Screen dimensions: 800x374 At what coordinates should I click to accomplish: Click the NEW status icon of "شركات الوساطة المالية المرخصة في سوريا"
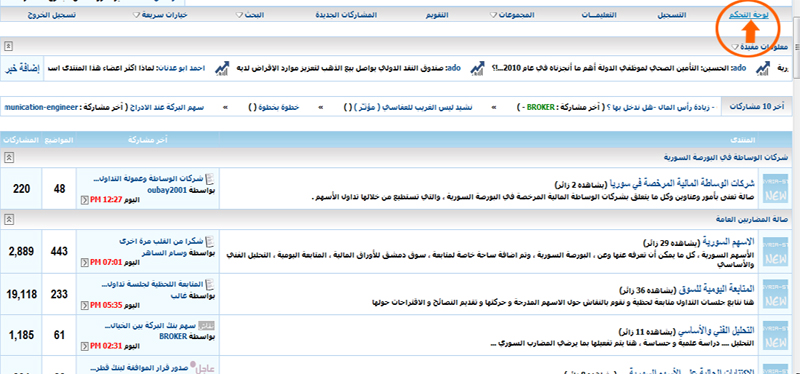(x=775, y=188)
